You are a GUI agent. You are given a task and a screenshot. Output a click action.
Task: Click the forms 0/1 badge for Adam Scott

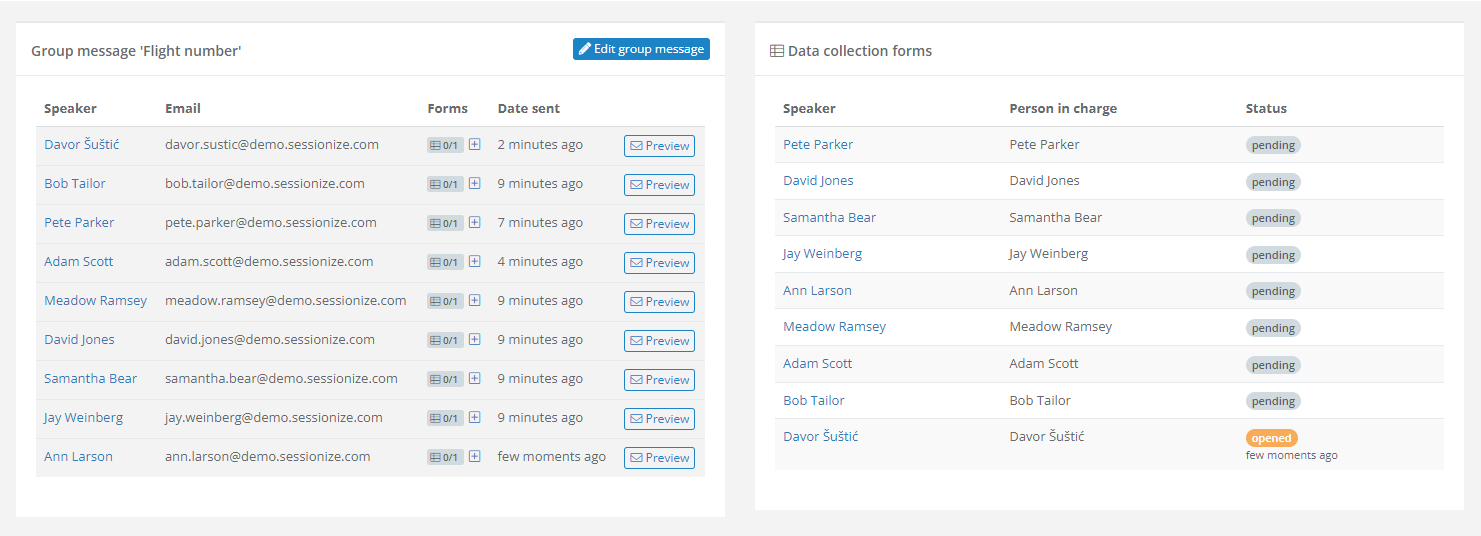[445, 262]
